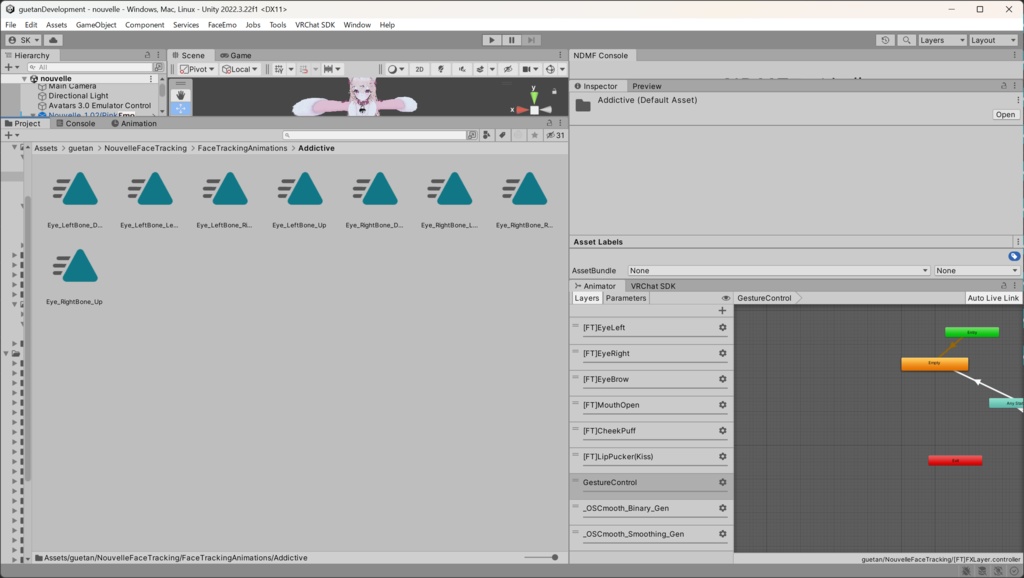This screenshot has width=1024, height=578.
Task: Select the Move tool in the toolbar
Action: coord(181,108)
